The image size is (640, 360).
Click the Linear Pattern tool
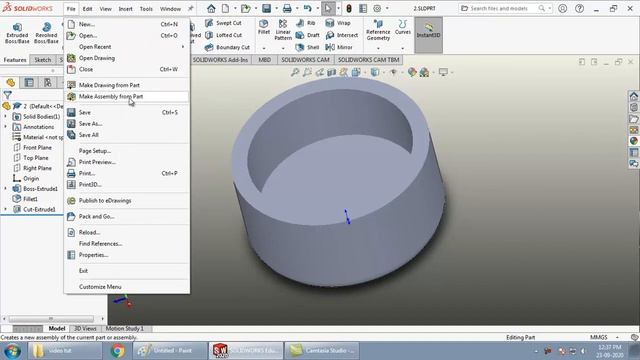[x=283, y=30]
